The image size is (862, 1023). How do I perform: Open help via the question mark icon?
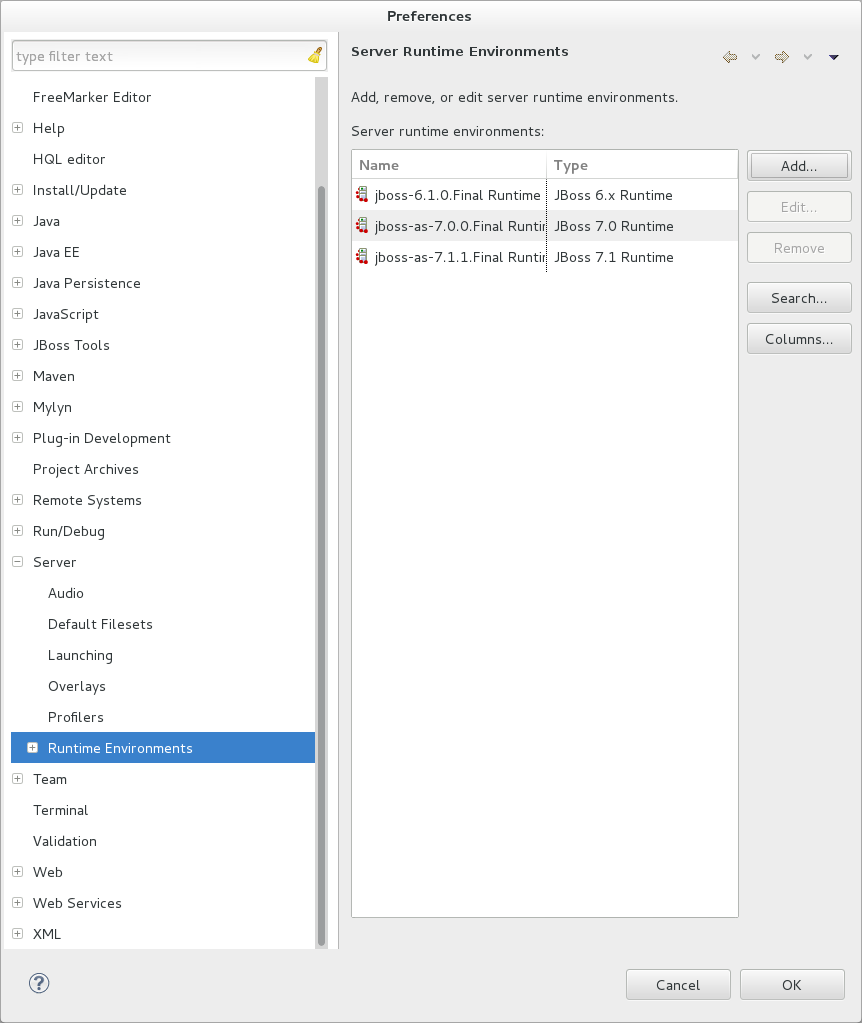pyautogui.click(x=39, y=983)
